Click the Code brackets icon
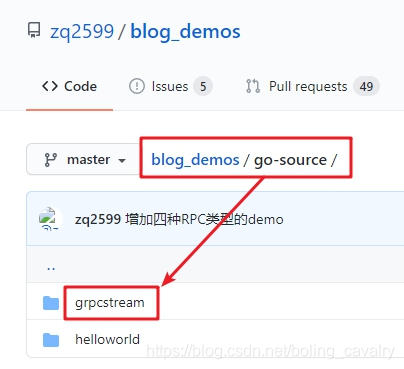Image resolution: width=404 pixels, height=369 pixels. [x=50, y=86]
